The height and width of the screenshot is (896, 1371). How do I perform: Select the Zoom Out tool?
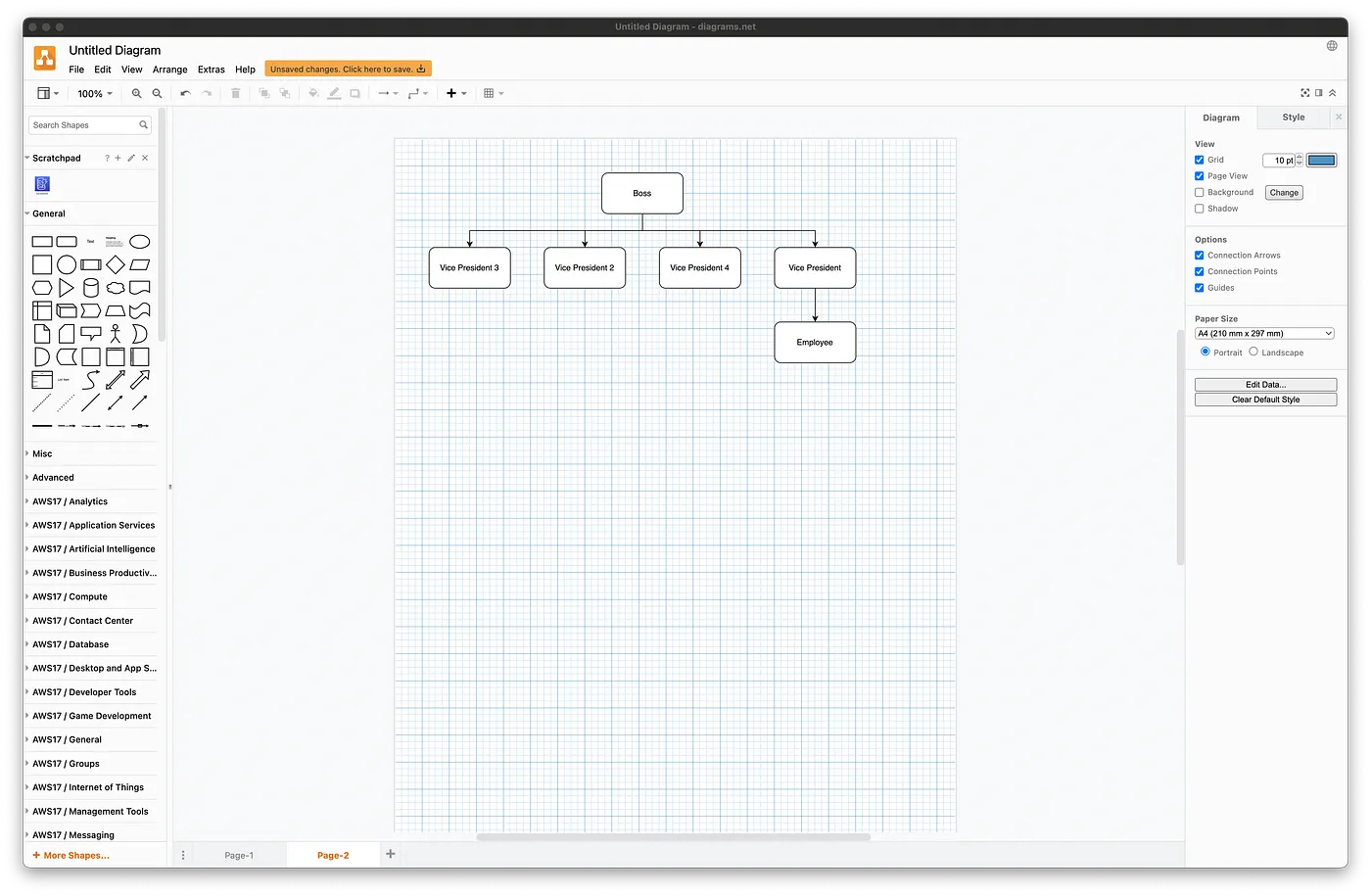(x=157, y=93)
